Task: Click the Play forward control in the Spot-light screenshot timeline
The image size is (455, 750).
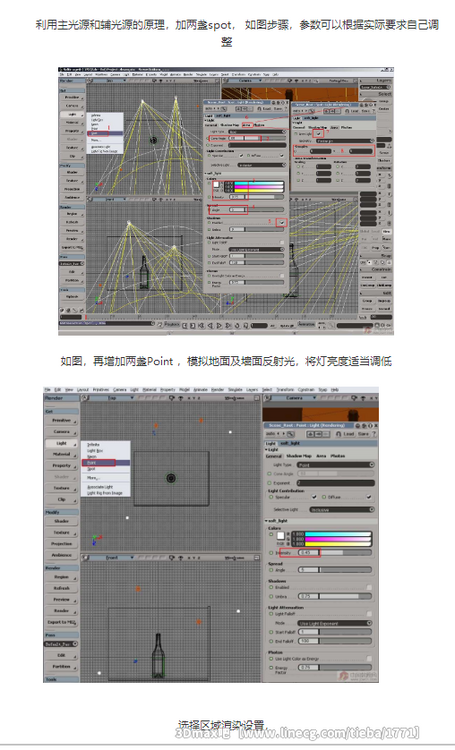Action: point(219,326)
